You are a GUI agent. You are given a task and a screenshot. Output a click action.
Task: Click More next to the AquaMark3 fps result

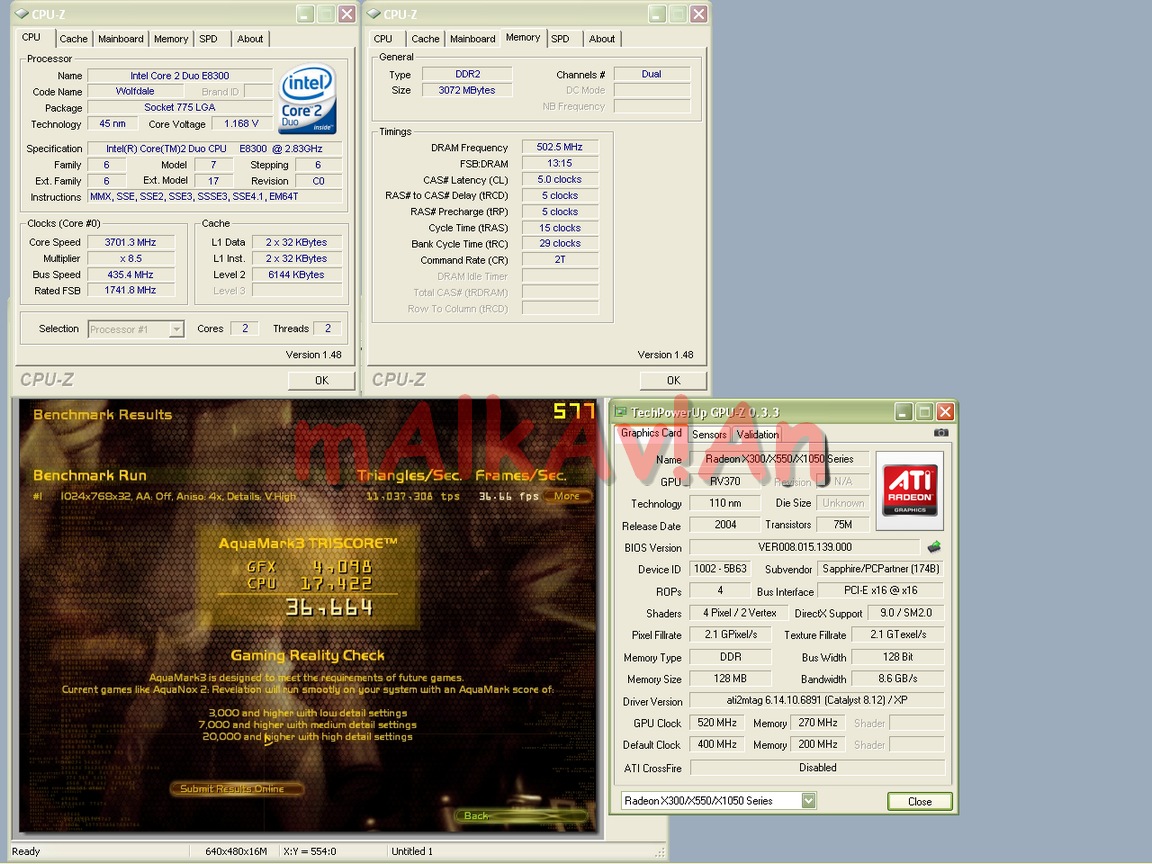pyautogui.click(x=567, y=496)
